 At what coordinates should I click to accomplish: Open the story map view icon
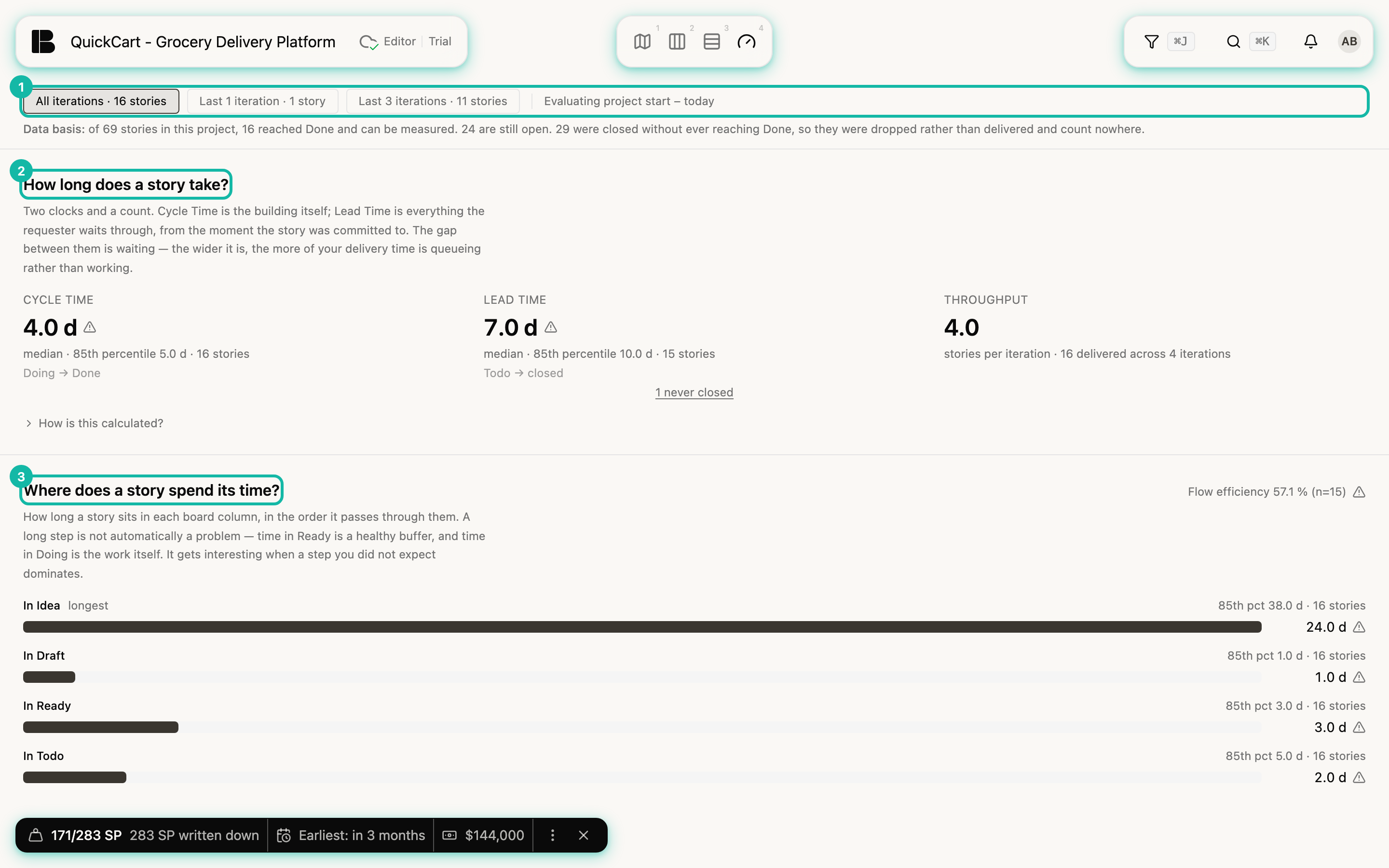(x=642, y=41)
